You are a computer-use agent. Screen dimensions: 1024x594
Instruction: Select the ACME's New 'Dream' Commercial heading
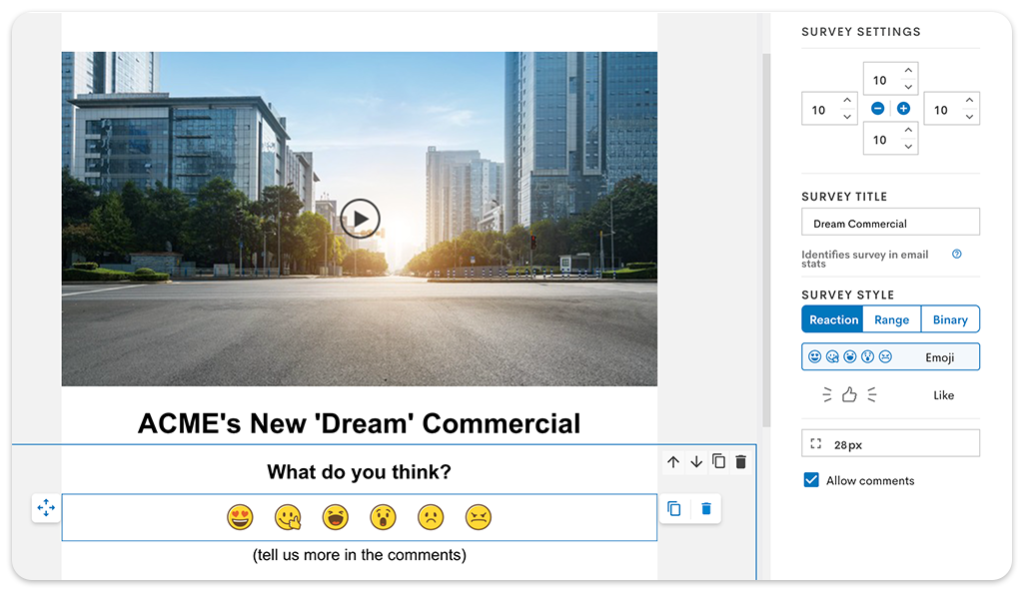pyautogui.click(x=359, y=424)
